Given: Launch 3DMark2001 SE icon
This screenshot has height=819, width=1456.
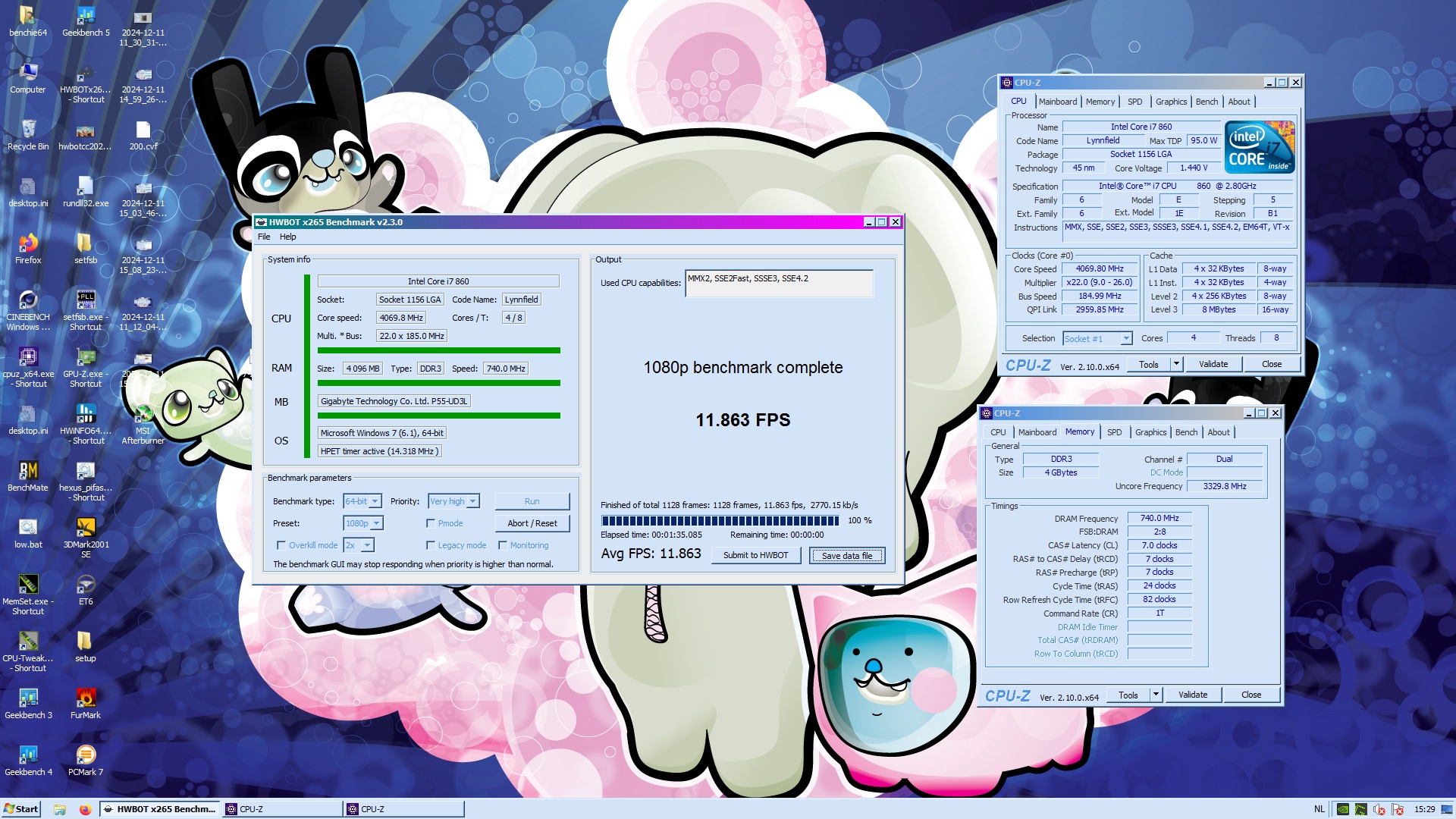Looking at the screenshot, I should [x=86, y=538].
